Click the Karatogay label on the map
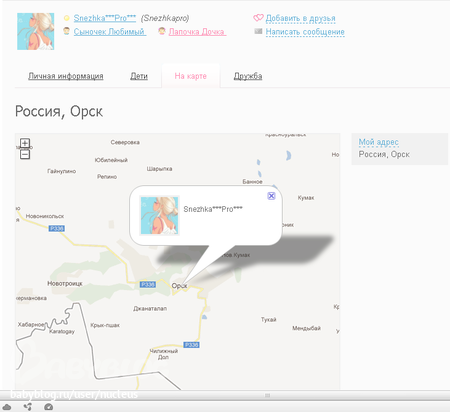Image resolution: width=450 pixels, height=412 pixels. (62, 332)
